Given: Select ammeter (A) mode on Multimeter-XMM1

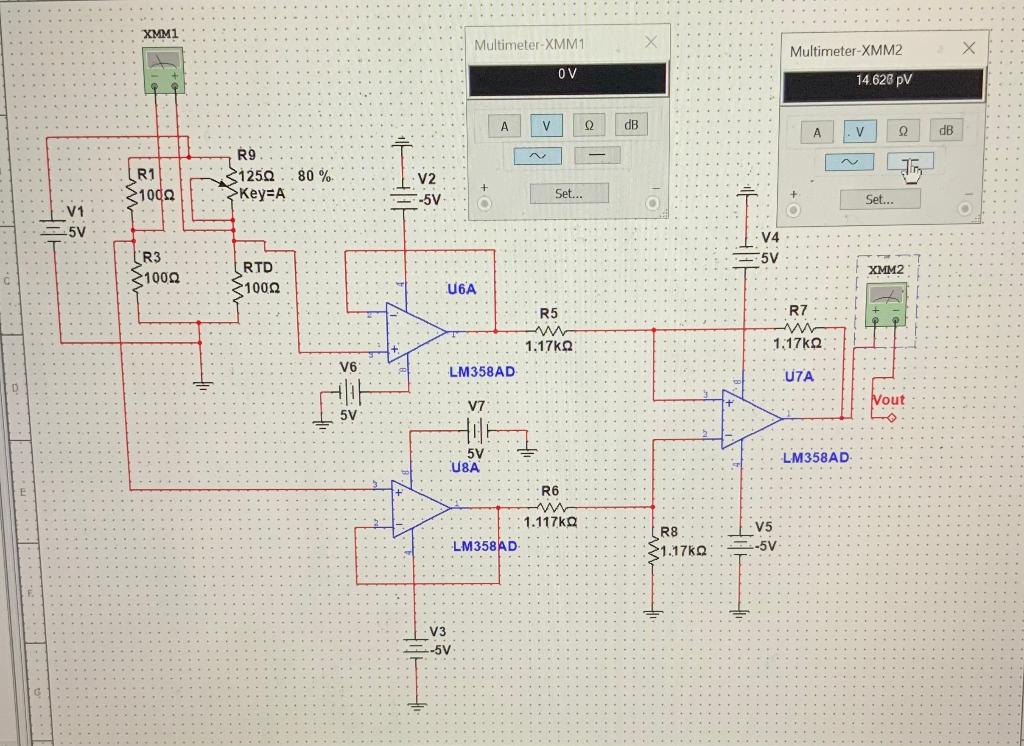Looking at the screenshot, I should pos(503,125).
